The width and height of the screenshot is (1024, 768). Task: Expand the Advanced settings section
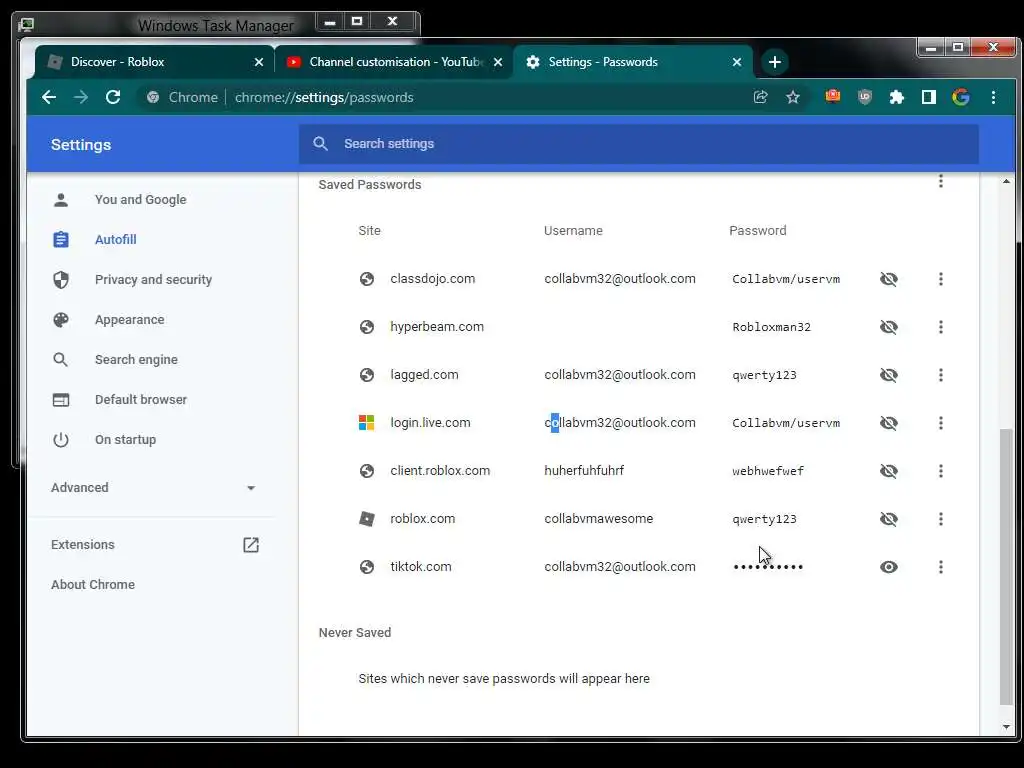click(153, 488)
